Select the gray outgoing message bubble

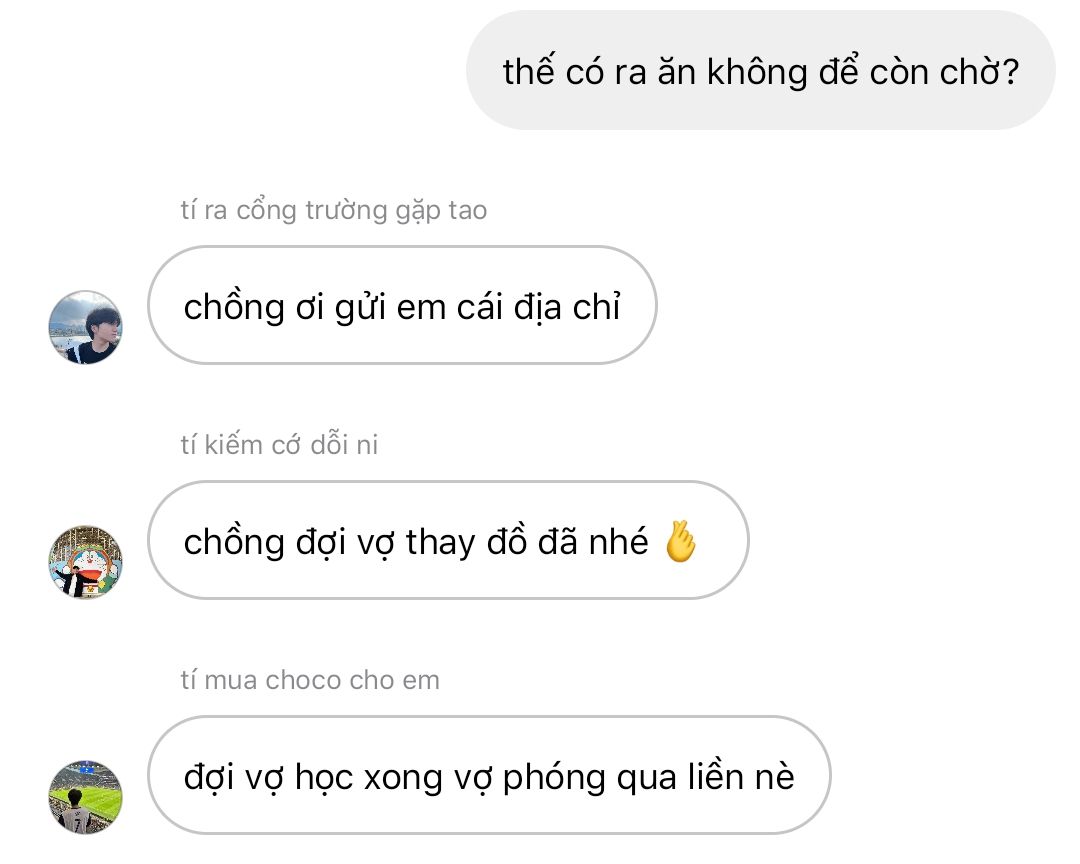[x=760, y=70]
